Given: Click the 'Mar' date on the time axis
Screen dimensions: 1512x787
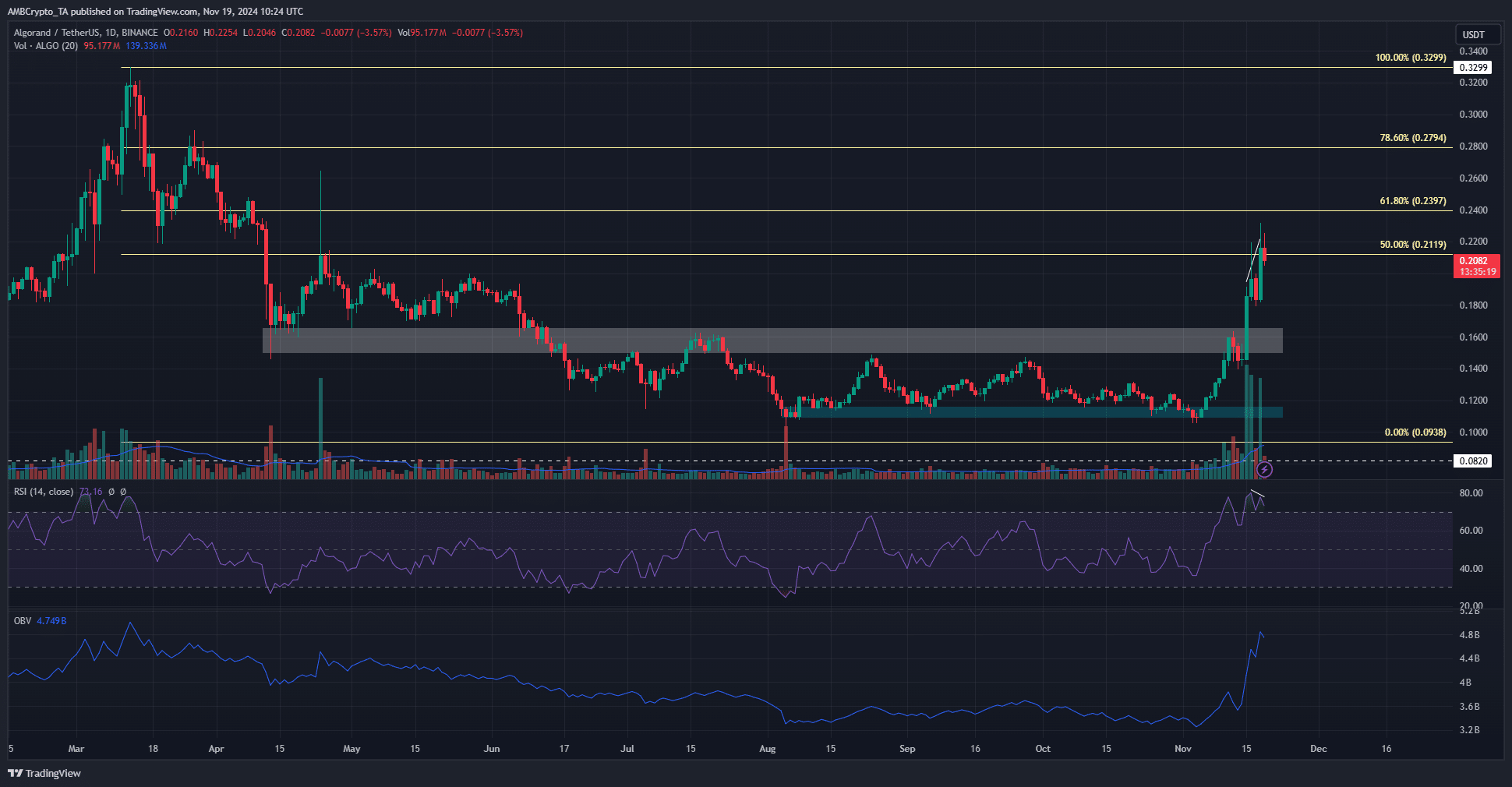Looking at the screenshot, I should coord(76,749).
